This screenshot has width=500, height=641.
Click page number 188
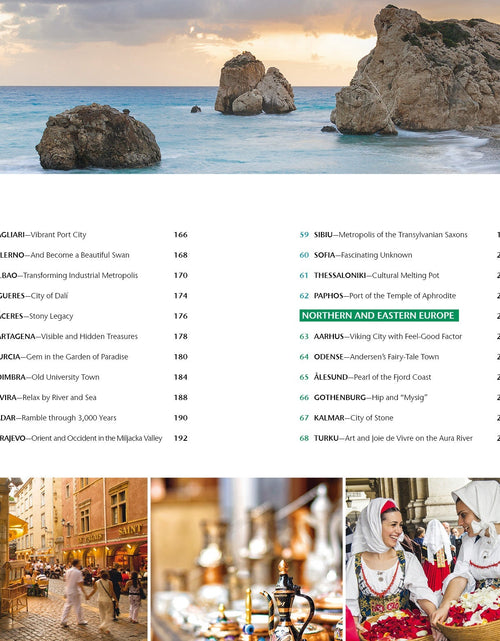point(181,397)
